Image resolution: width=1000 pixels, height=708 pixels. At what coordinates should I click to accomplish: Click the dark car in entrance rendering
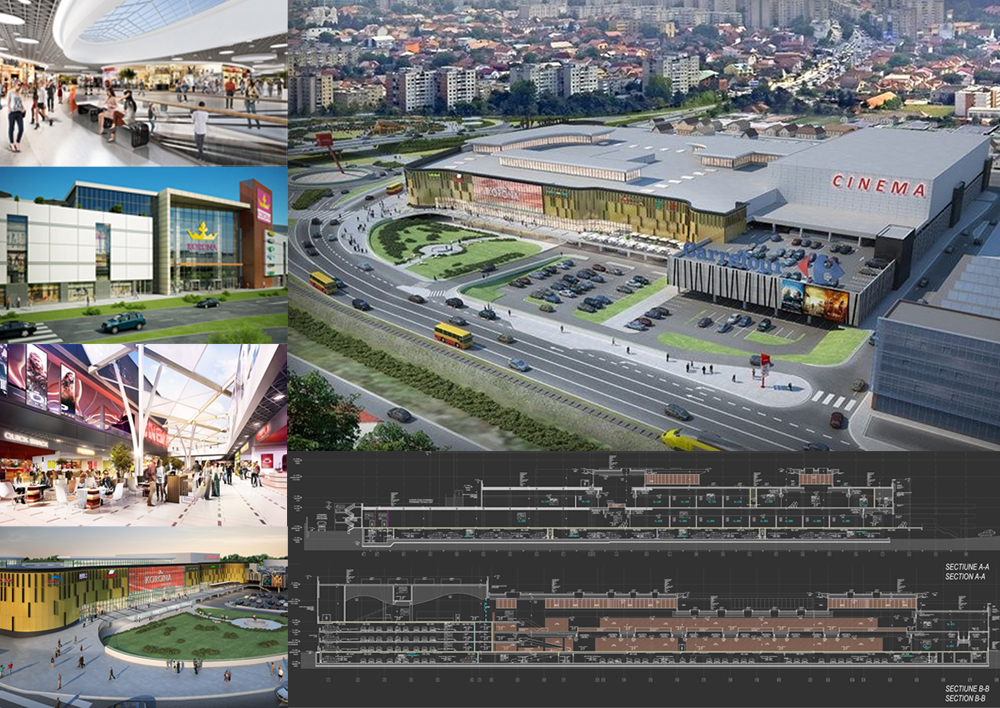(122, 322)
